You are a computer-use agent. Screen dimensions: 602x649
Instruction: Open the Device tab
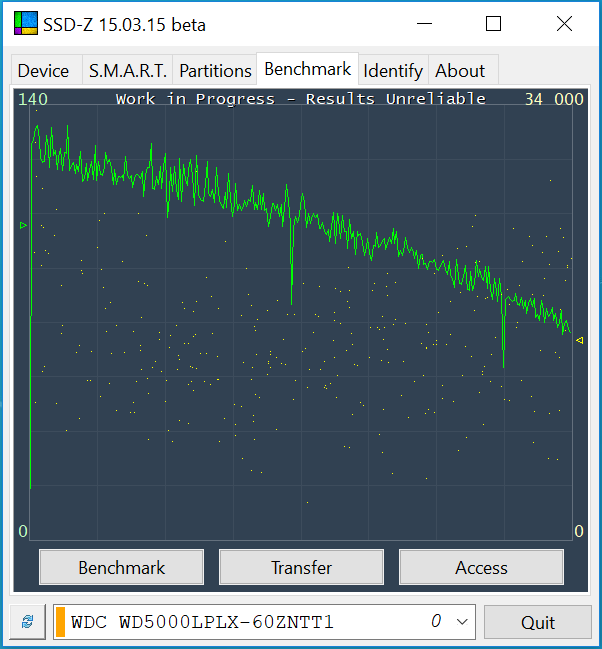point(47,70)
